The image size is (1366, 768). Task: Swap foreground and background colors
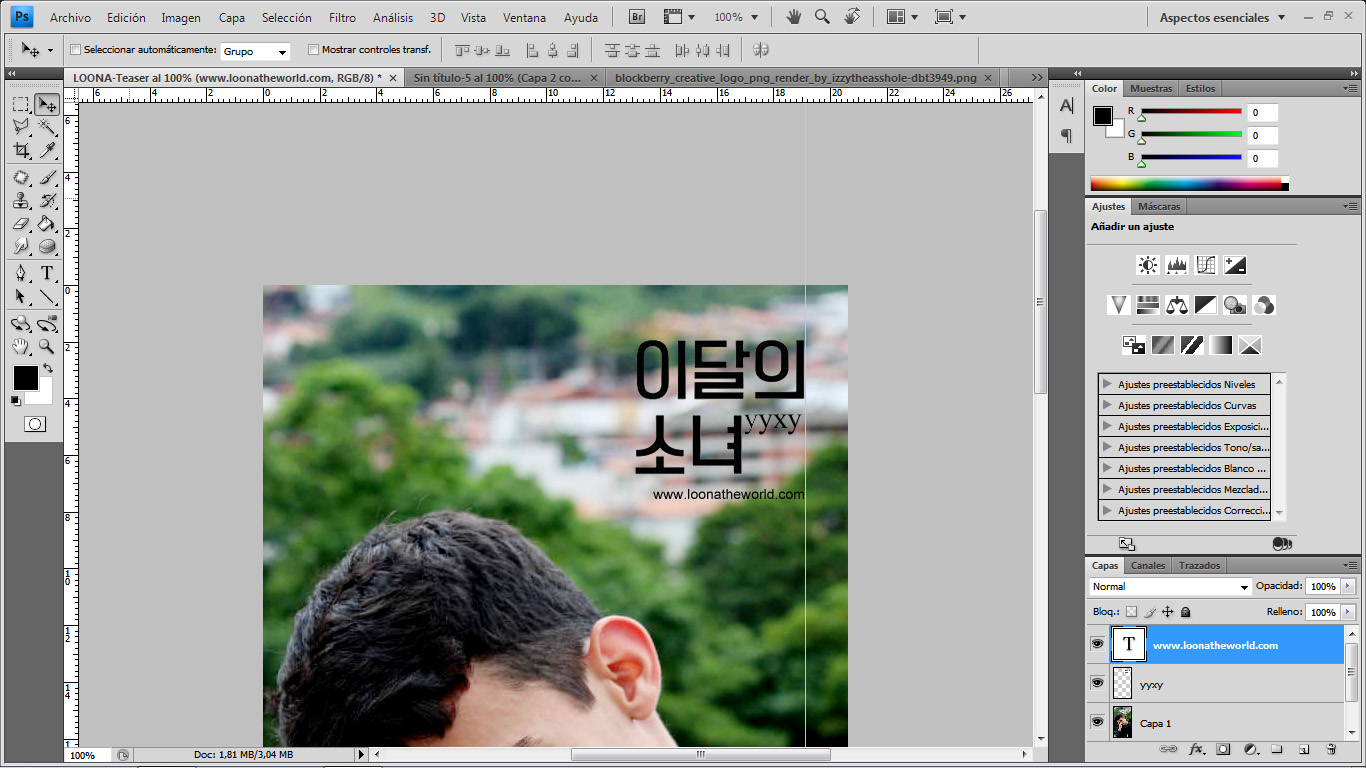pos(48,368)
